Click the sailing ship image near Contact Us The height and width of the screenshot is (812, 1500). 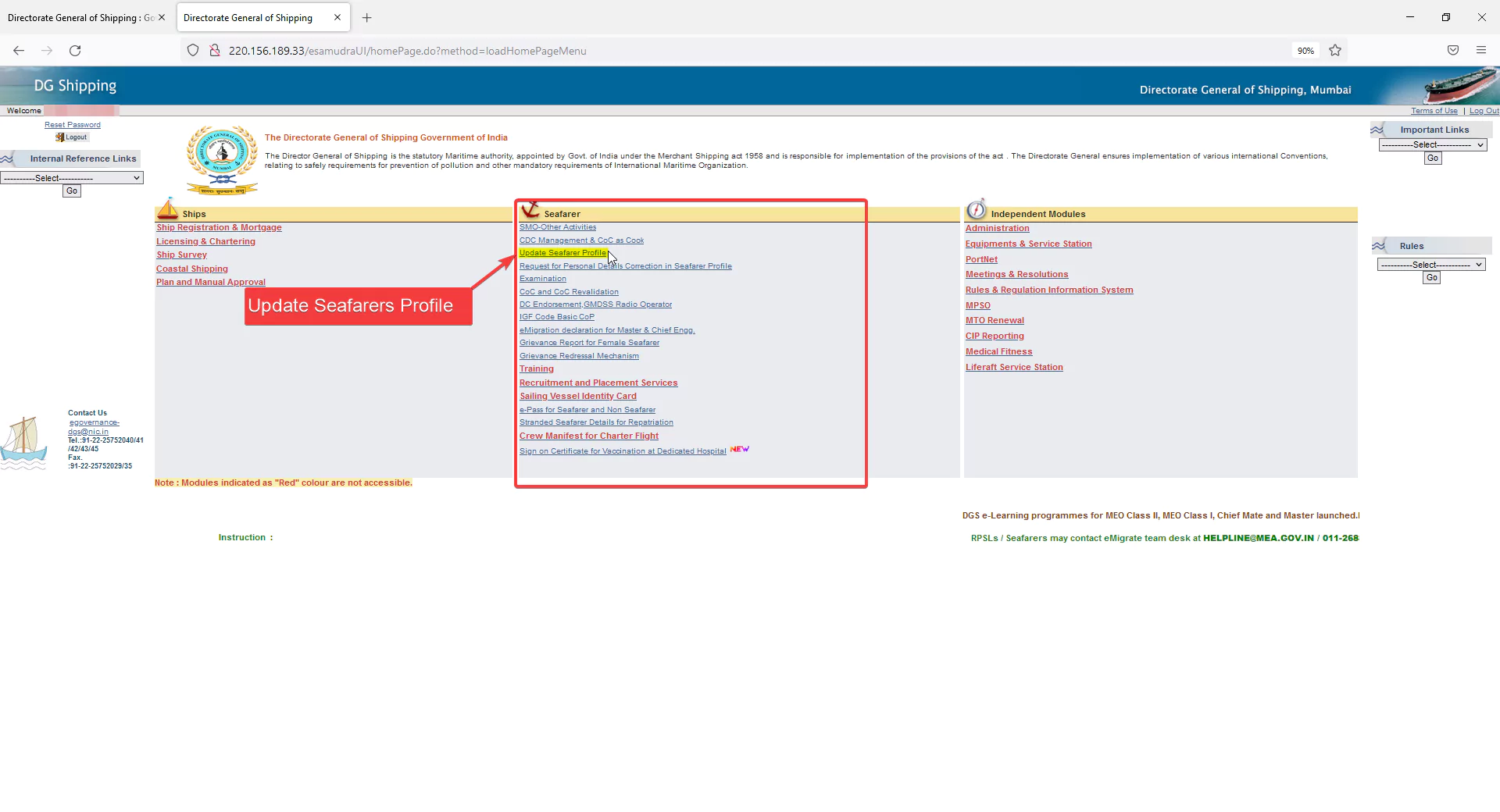(x=23, y=443)
